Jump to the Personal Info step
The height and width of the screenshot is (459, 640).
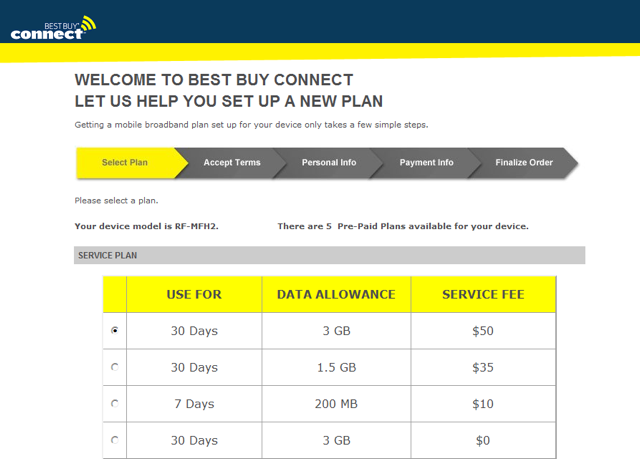point(328,163)
